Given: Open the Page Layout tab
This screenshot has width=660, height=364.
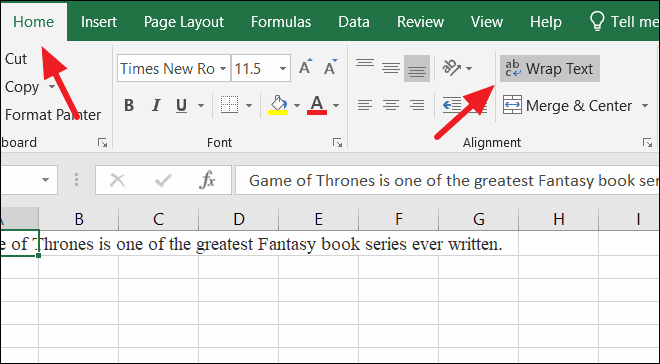Looking at the screenshot, I should [x=184, y=22].
